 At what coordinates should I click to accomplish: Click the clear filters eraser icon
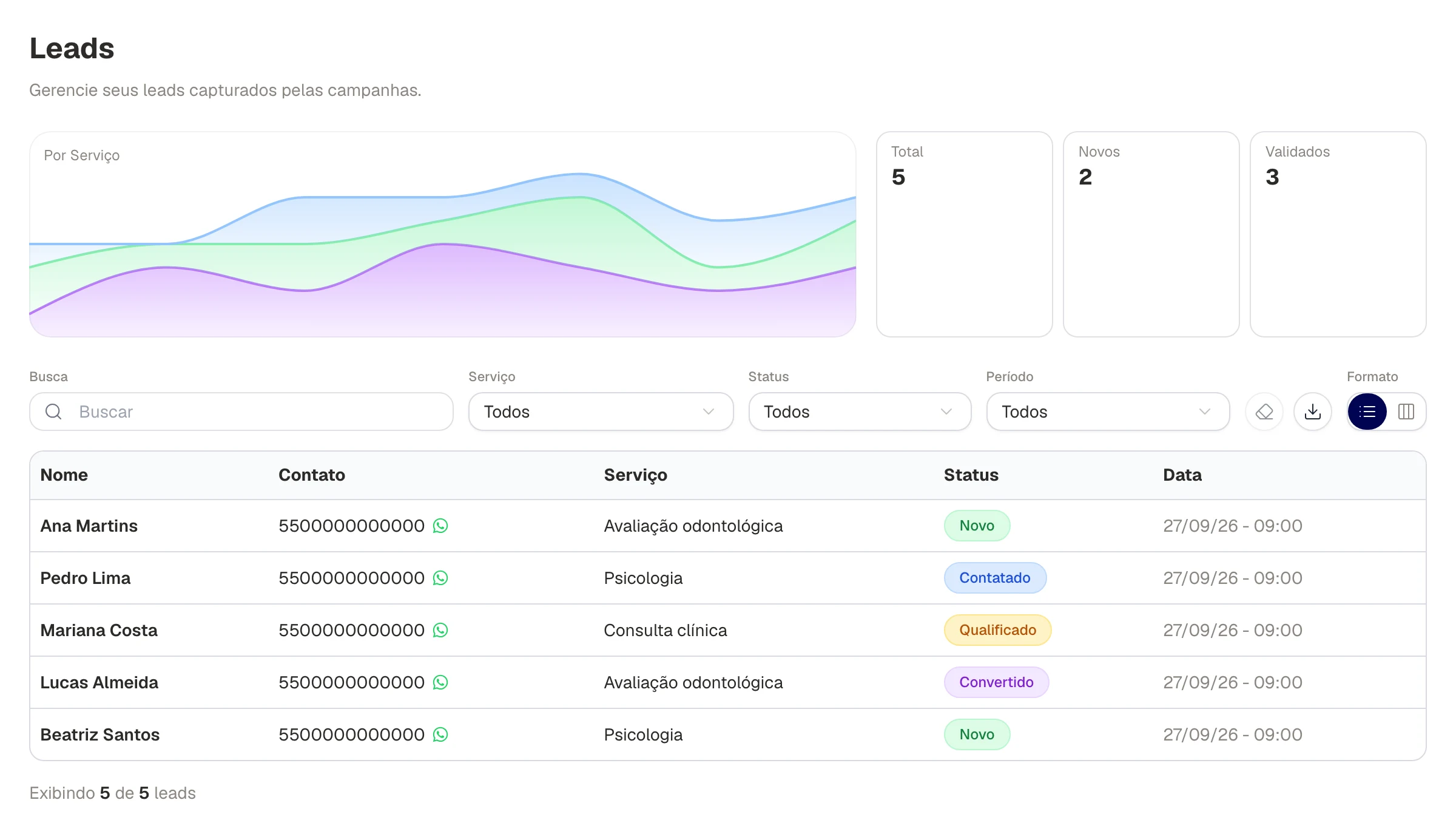pyautogui.click(x=1264, y=412)
